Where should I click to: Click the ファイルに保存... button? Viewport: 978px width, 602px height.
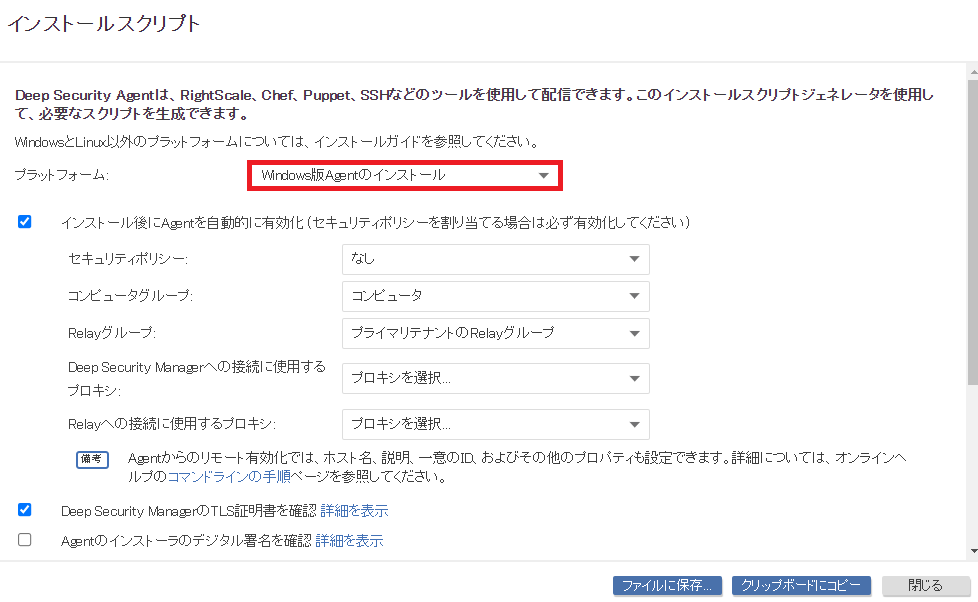[x=667, y=585]
